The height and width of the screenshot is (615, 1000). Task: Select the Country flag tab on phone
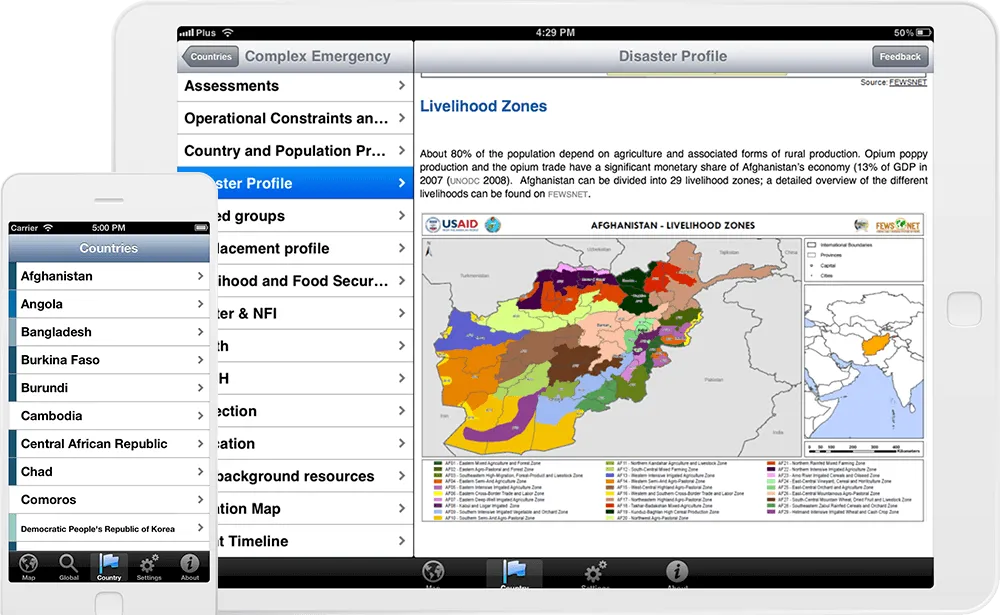click(x=109, y=567)
